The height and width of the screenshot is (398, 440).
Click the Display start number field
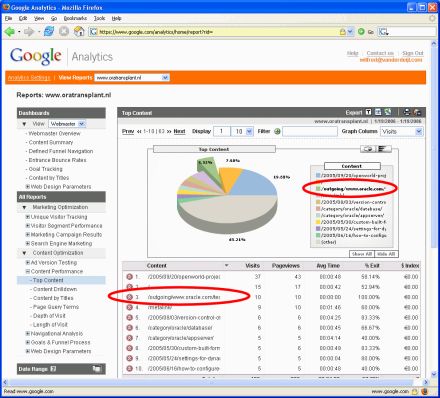(222, 131)
